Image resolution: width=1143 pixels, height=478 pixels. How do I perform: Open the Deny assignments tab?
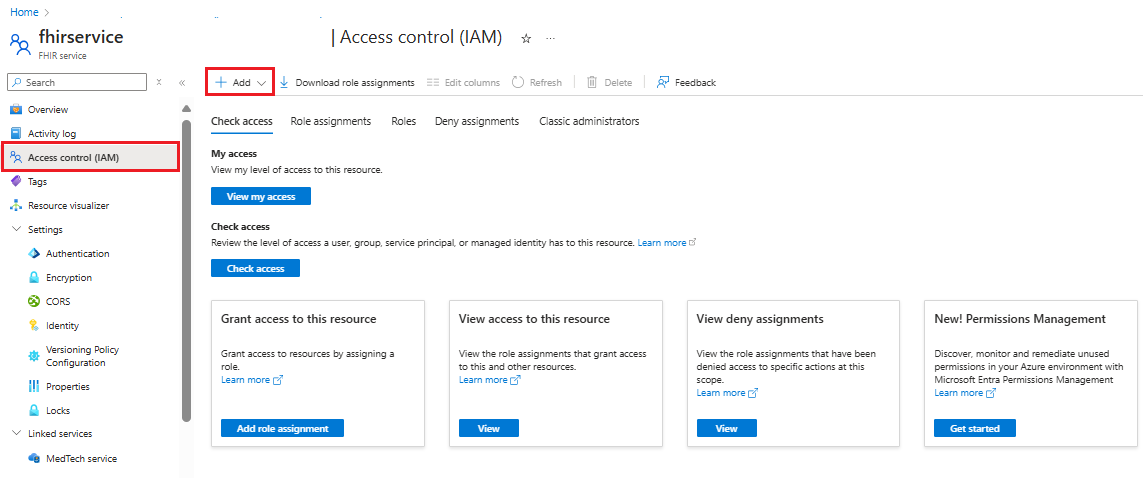tap(477, 121)
